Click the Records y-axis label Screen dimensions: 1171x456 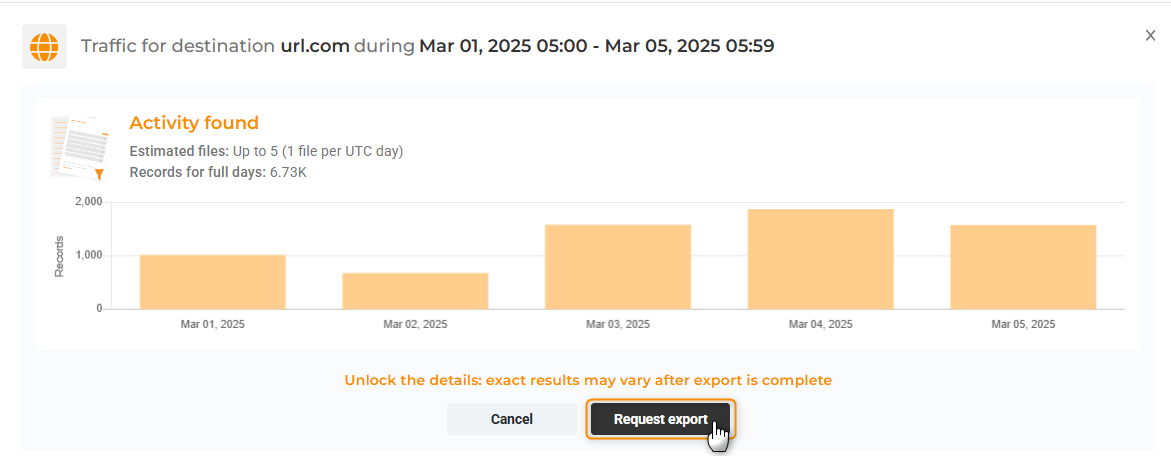59,256
